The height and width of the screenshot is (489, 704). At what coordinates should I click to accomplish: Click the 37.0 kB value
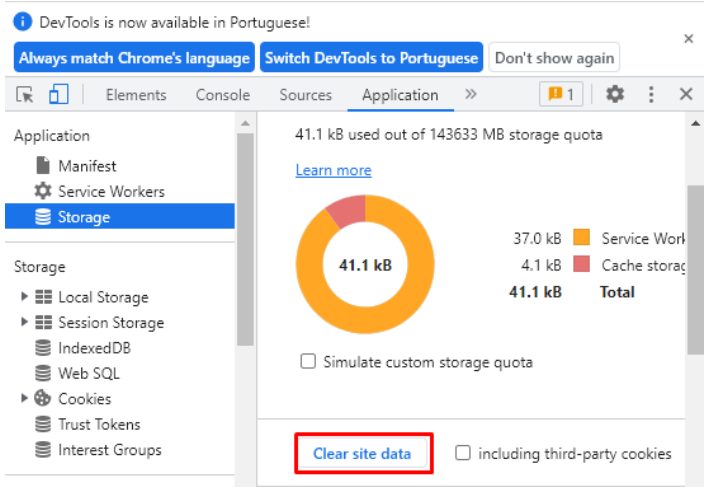pos(537,238)
